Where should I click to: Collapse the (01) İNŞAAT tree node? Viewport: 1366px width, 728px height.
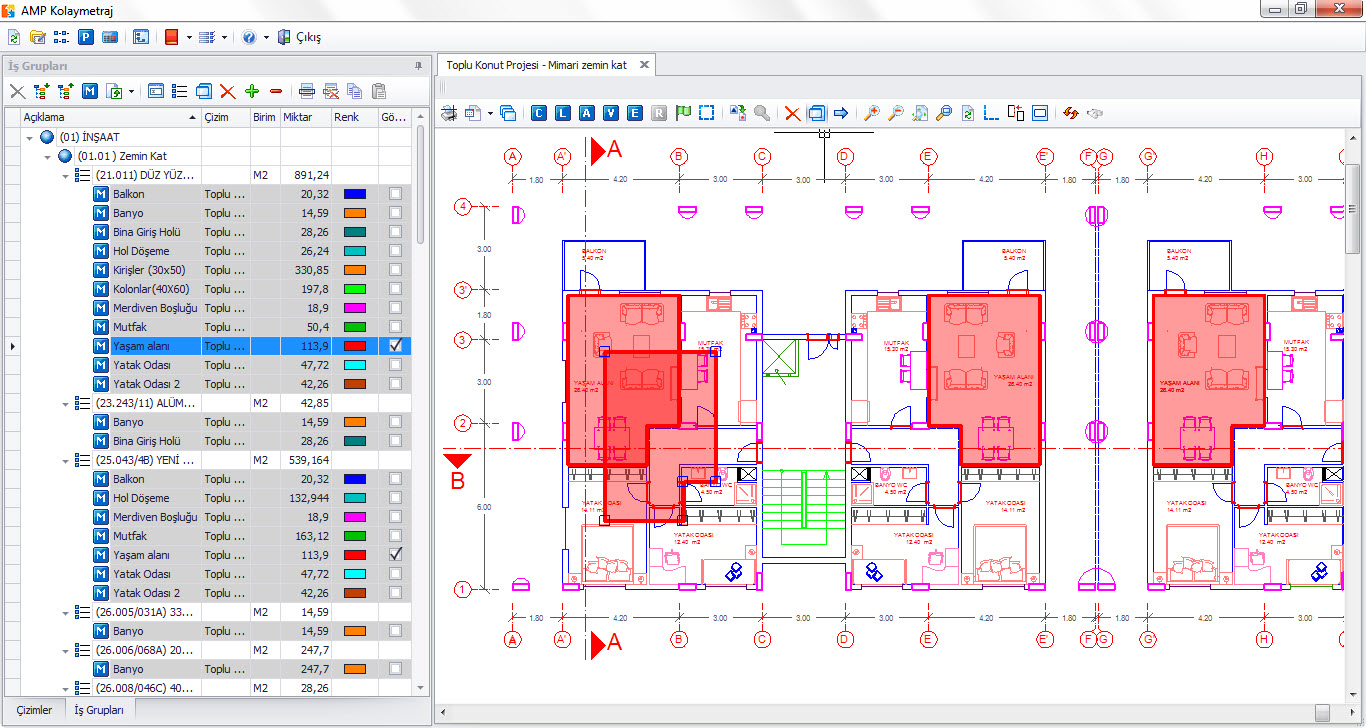click(29, 137)
